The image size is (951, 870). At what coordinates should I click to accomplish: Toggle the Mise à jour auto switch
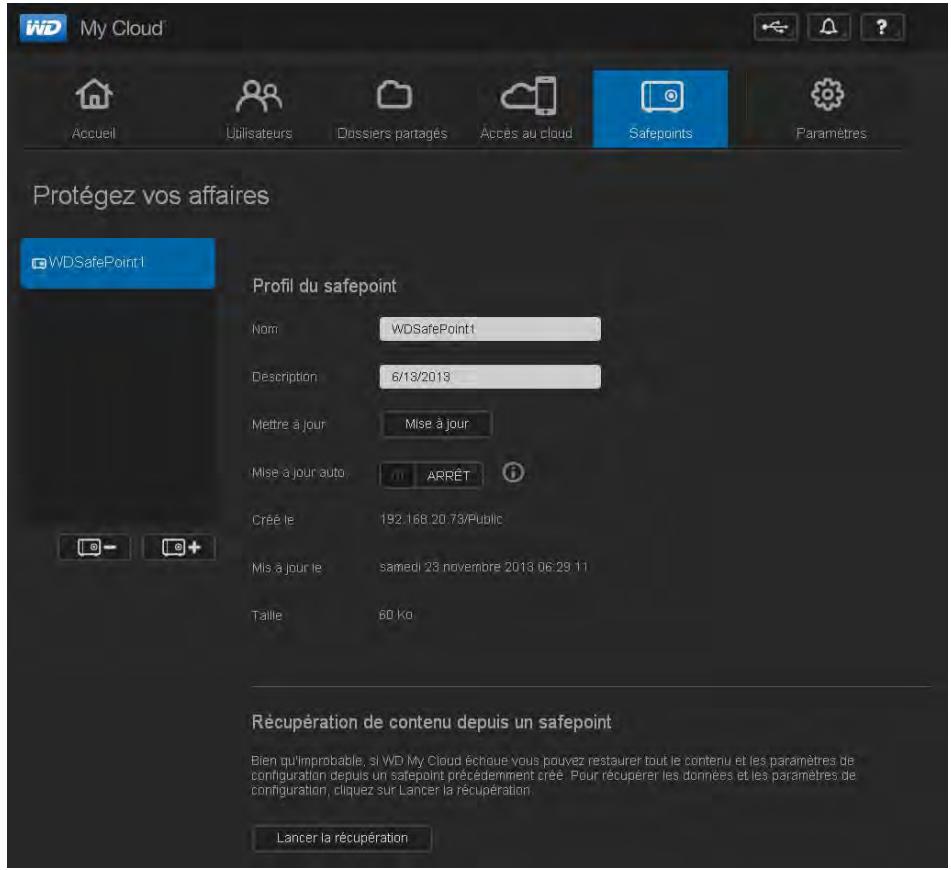[x=431, y=475]
